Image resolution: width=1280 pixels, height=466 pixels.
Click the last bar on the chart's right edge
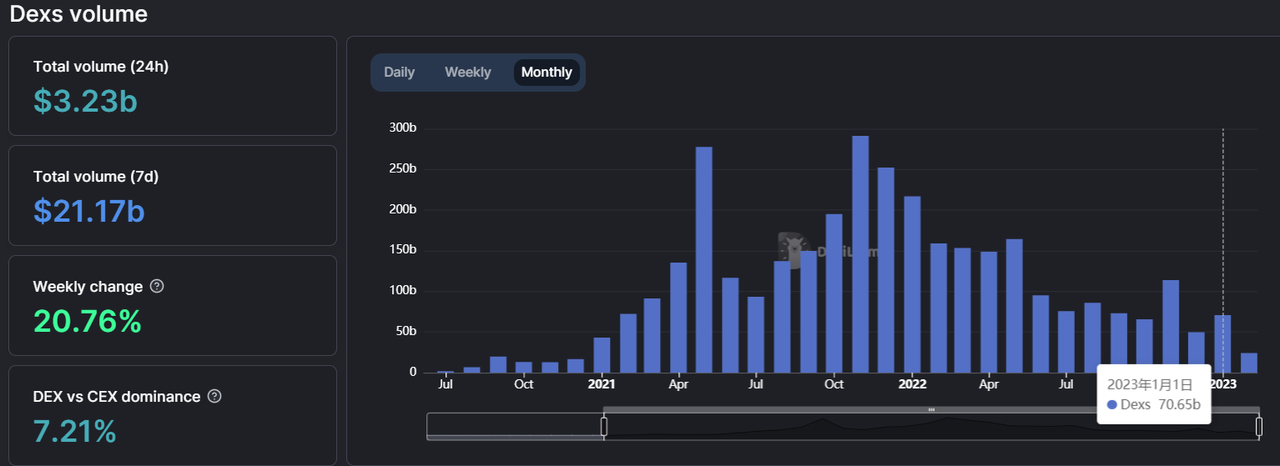1249,362
